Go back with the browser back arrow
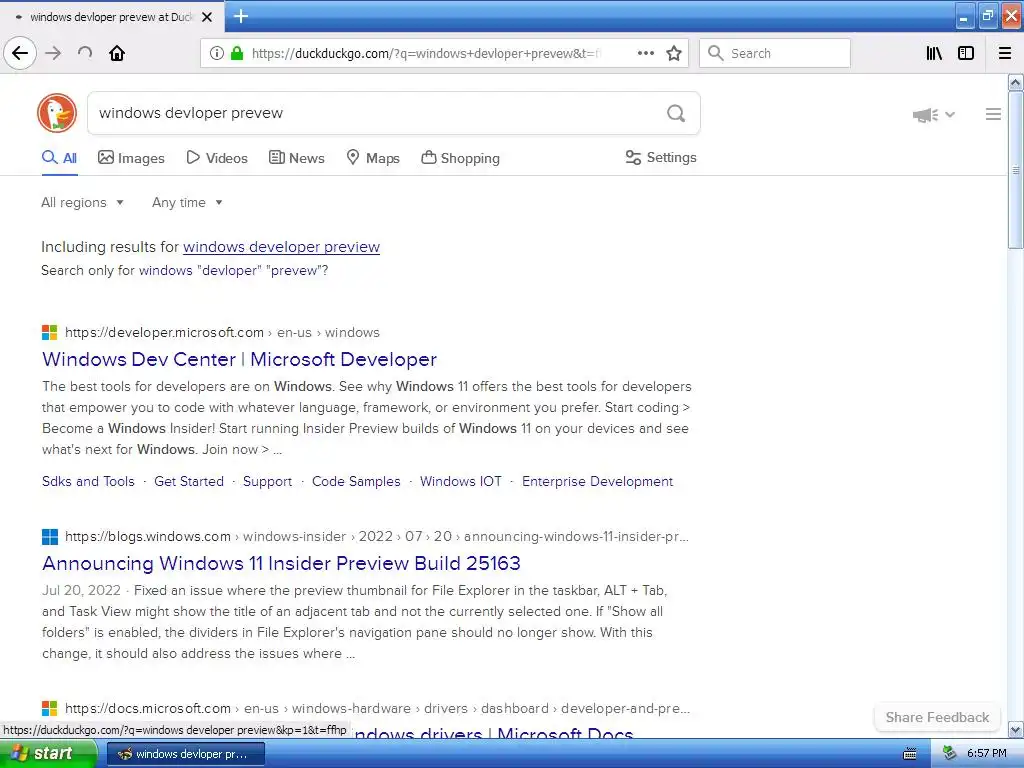 click(x=20, y=53)
